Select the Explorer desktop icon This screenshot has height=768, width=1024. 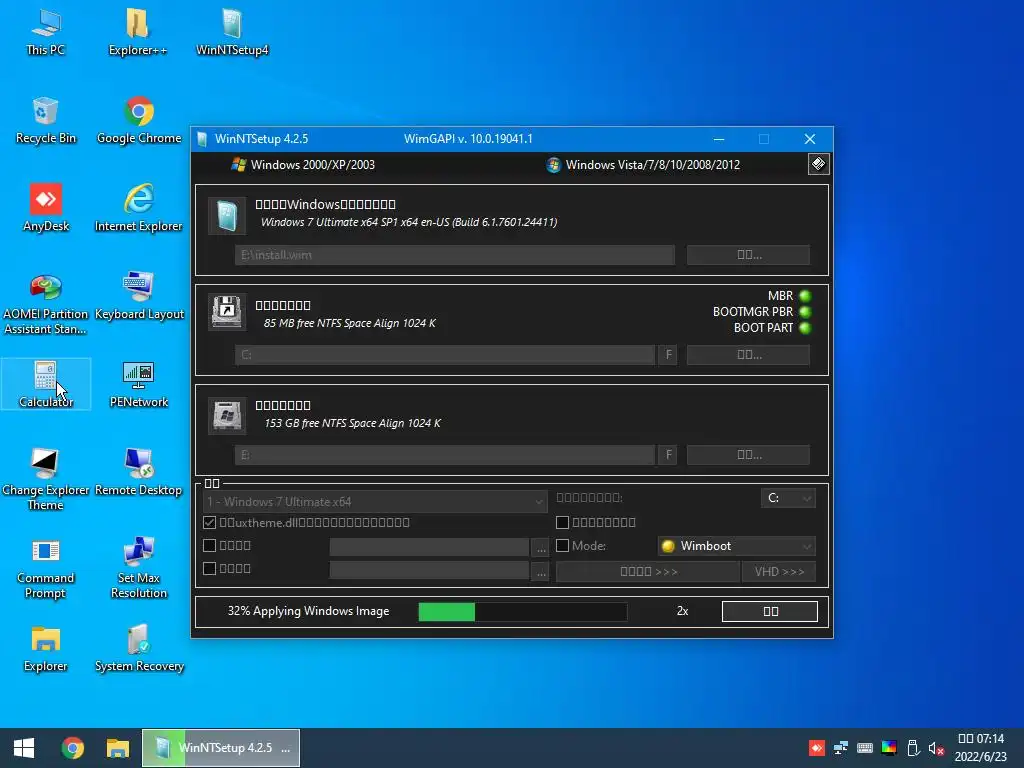[x=46, y=649]
